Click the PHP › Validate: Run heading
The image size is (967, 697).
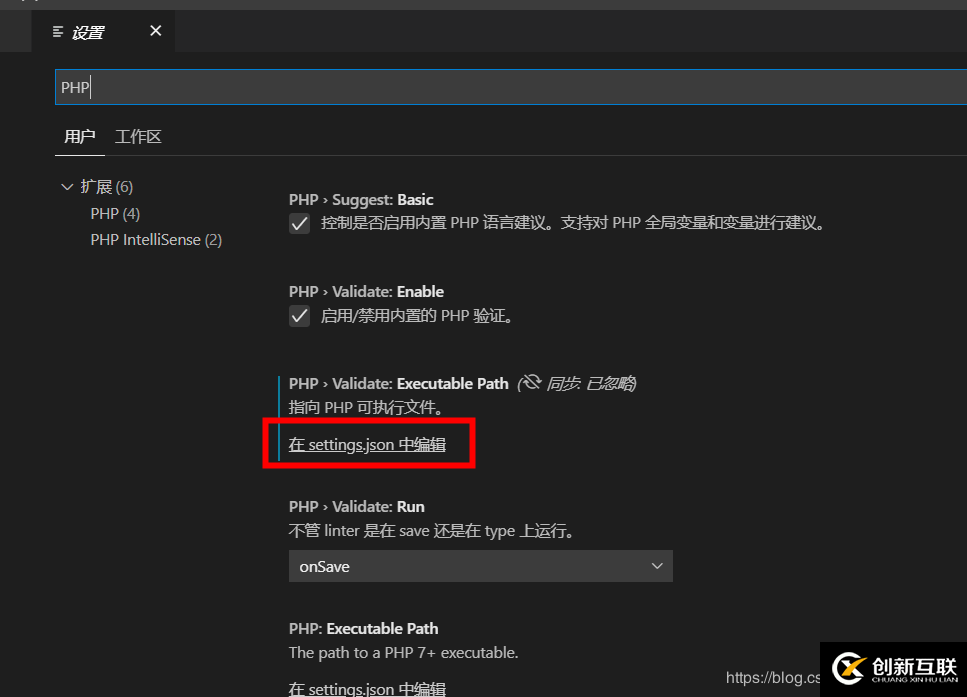356,506
